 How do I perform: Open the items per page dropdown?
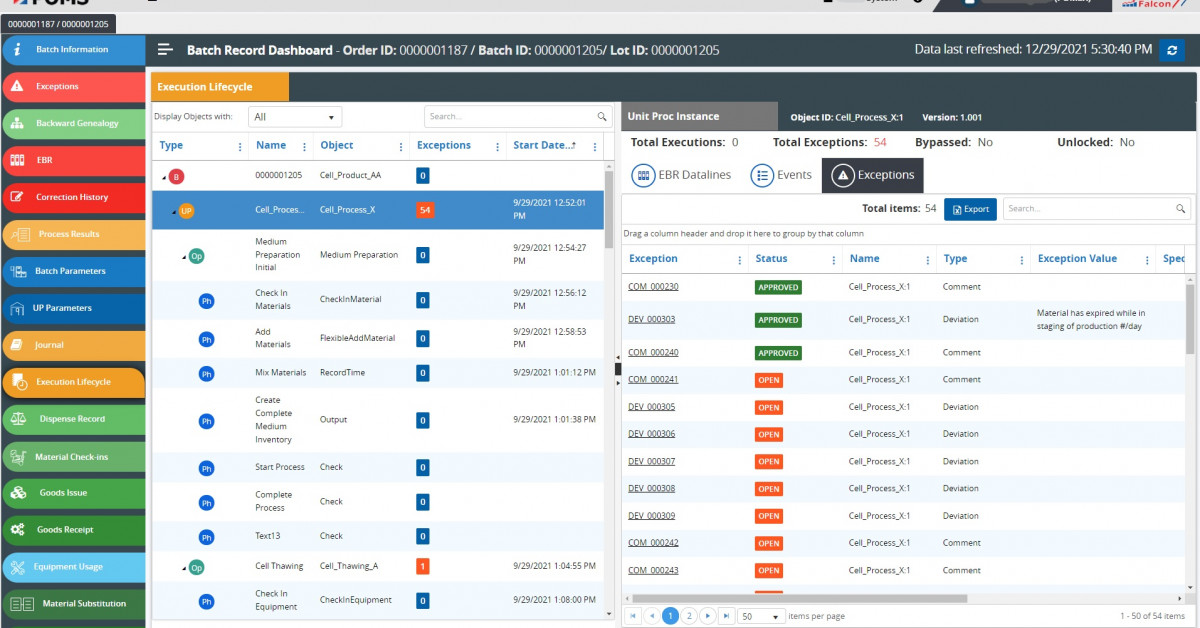click(760, 616)
